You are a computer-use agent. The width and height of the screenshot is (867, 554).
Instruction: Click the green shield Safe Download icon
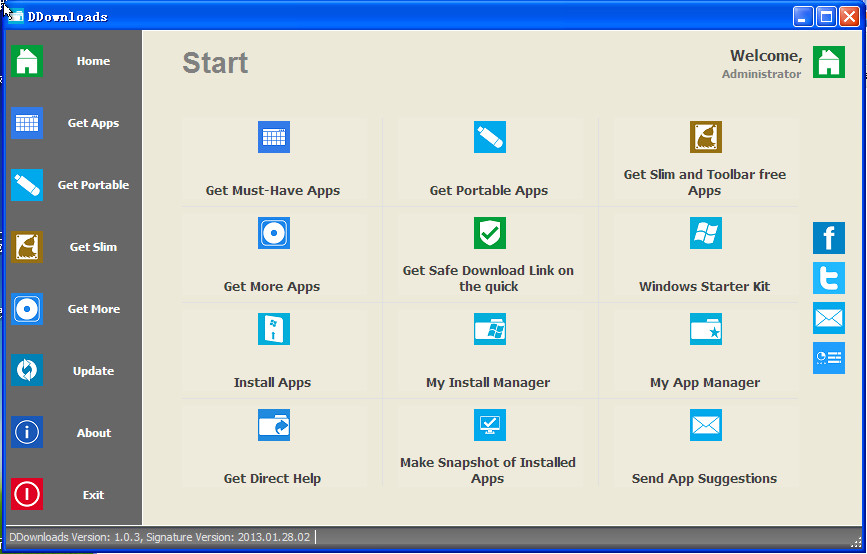point(490,233)
